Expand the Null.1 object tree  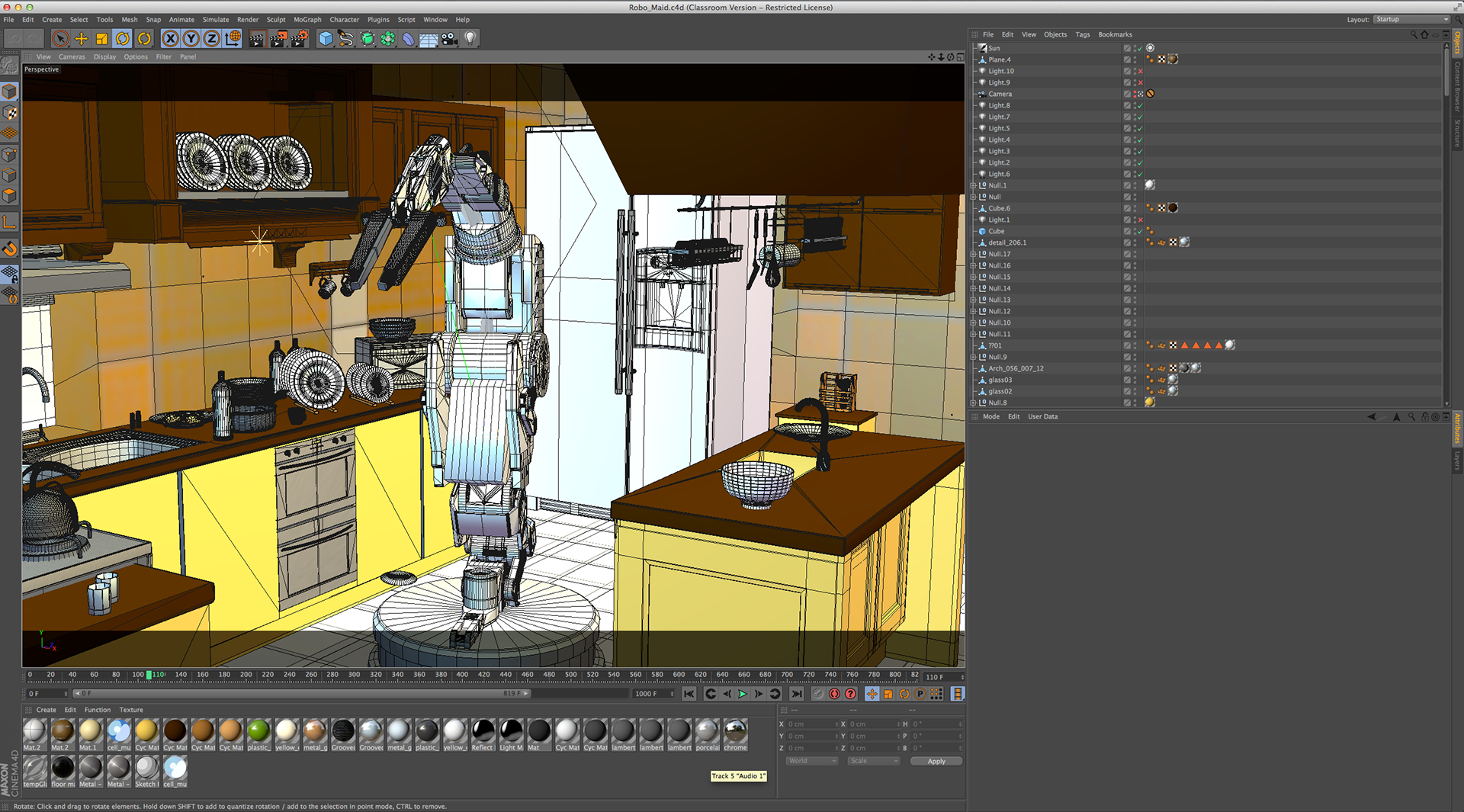tap(974, 186)
